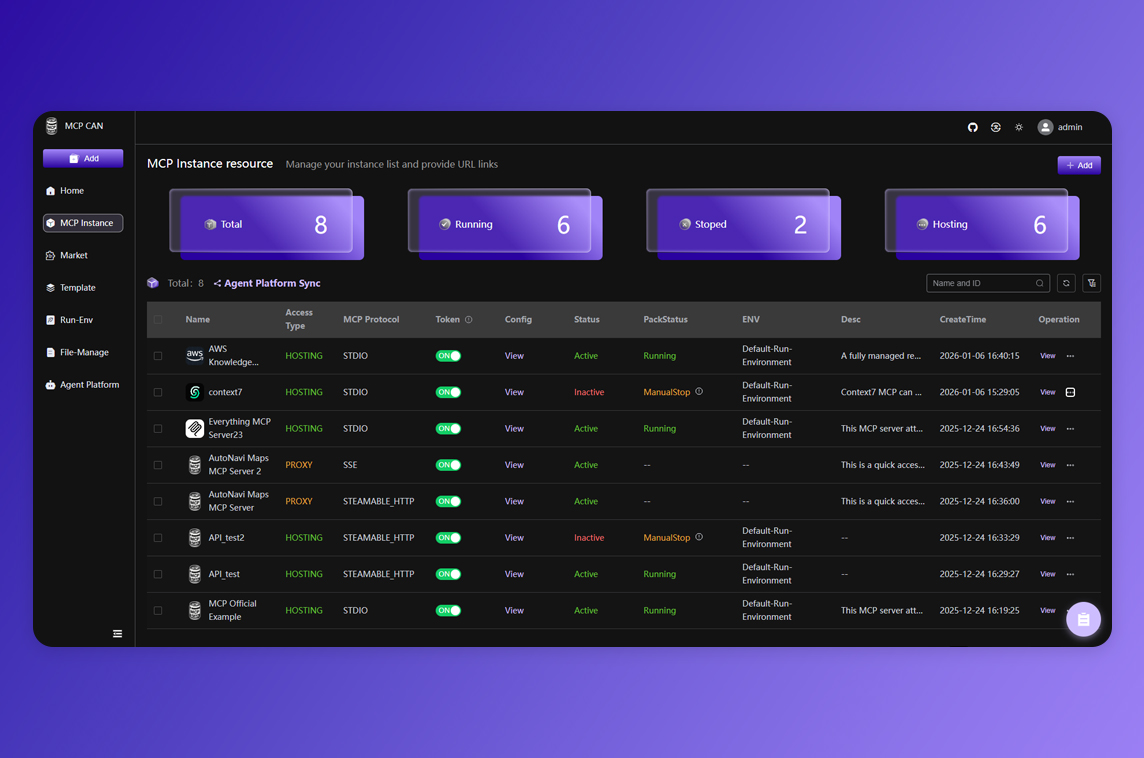Click the Token column info icon
The width and height of the screenshot is (1144, 758).
[469, 320]
